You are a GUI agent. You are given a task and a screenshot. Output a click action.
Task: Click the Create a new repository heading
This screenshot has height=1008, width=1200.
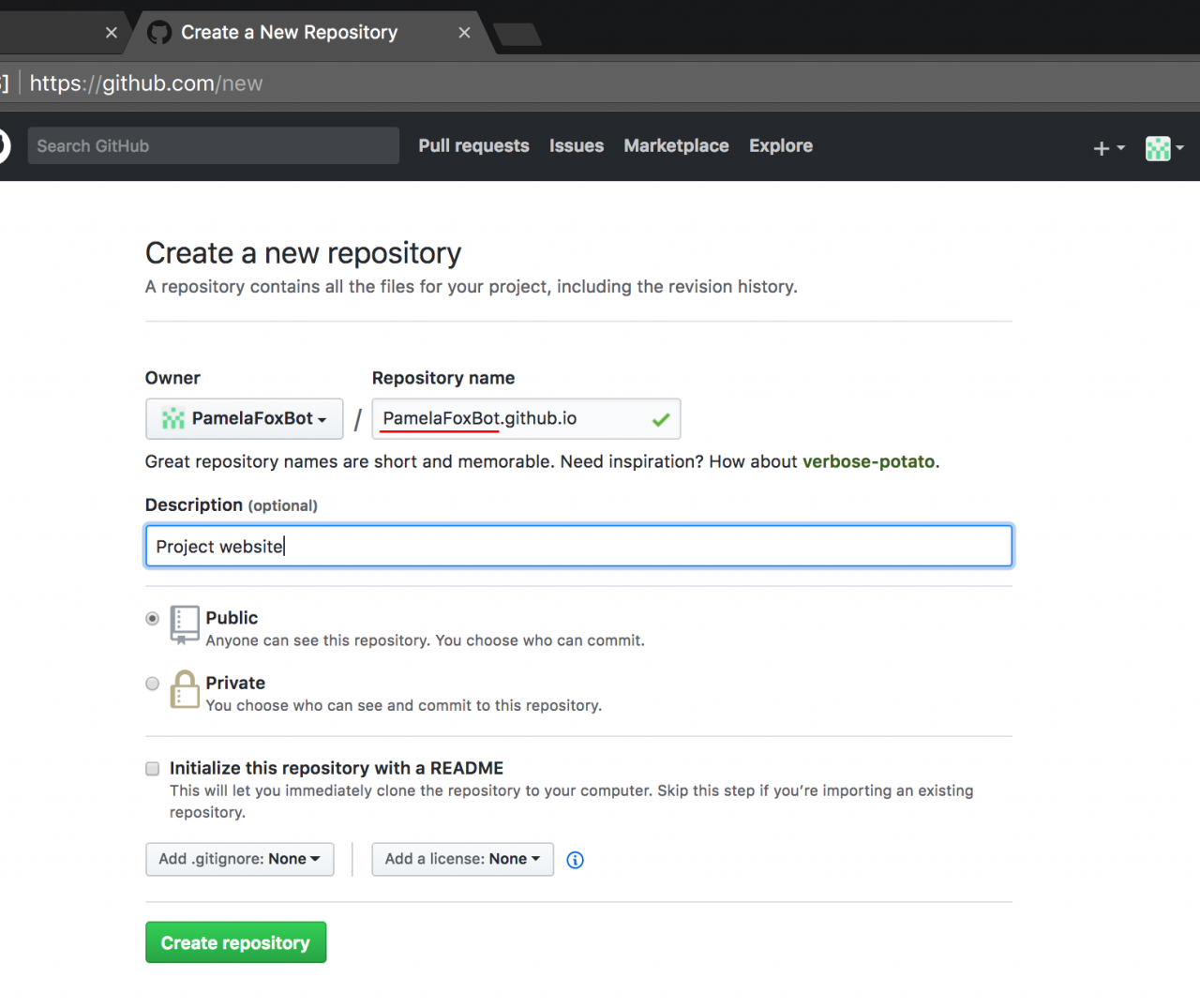coord(303,253)
